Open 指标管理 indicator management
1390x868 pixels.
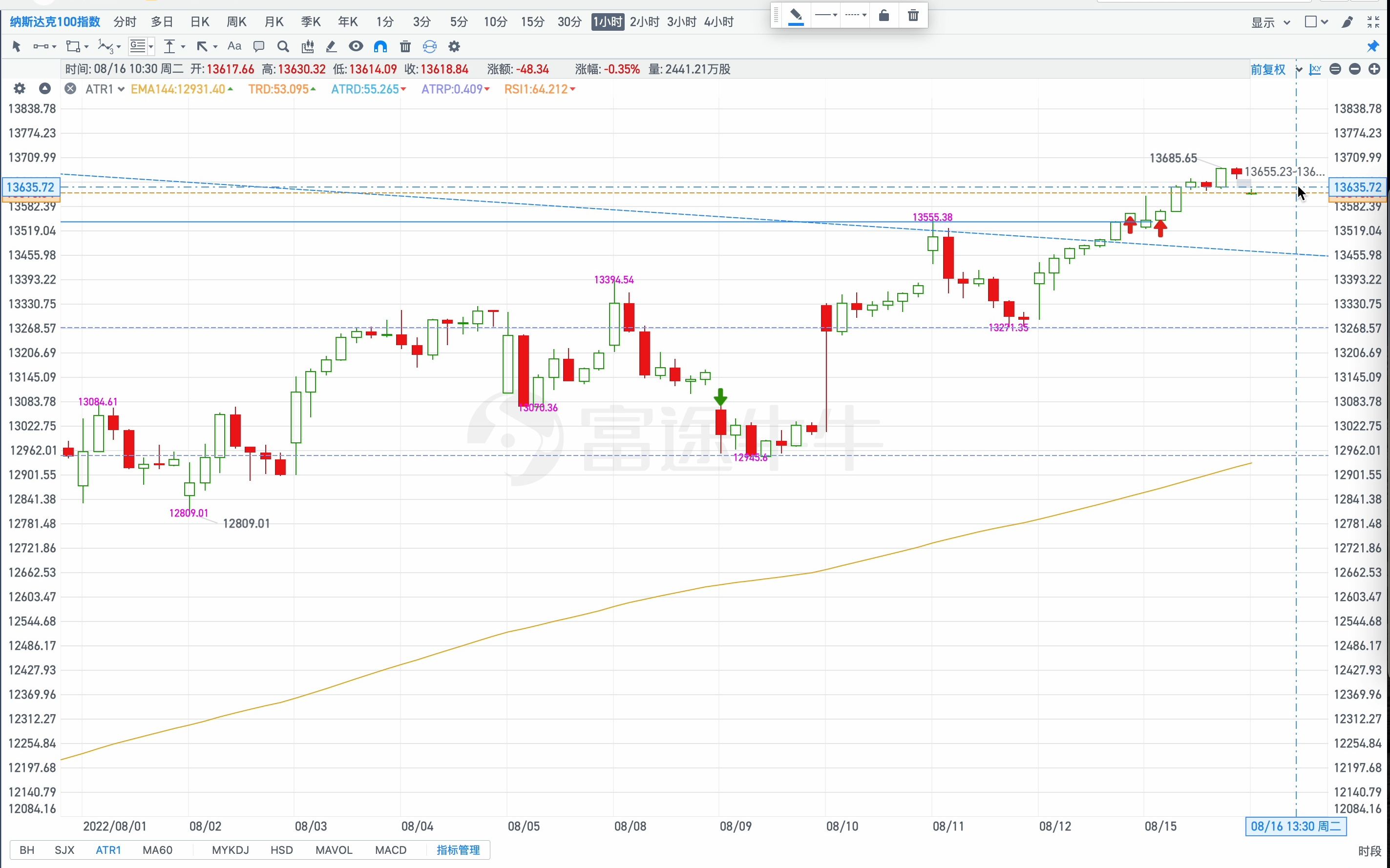(x=458, y=849)
